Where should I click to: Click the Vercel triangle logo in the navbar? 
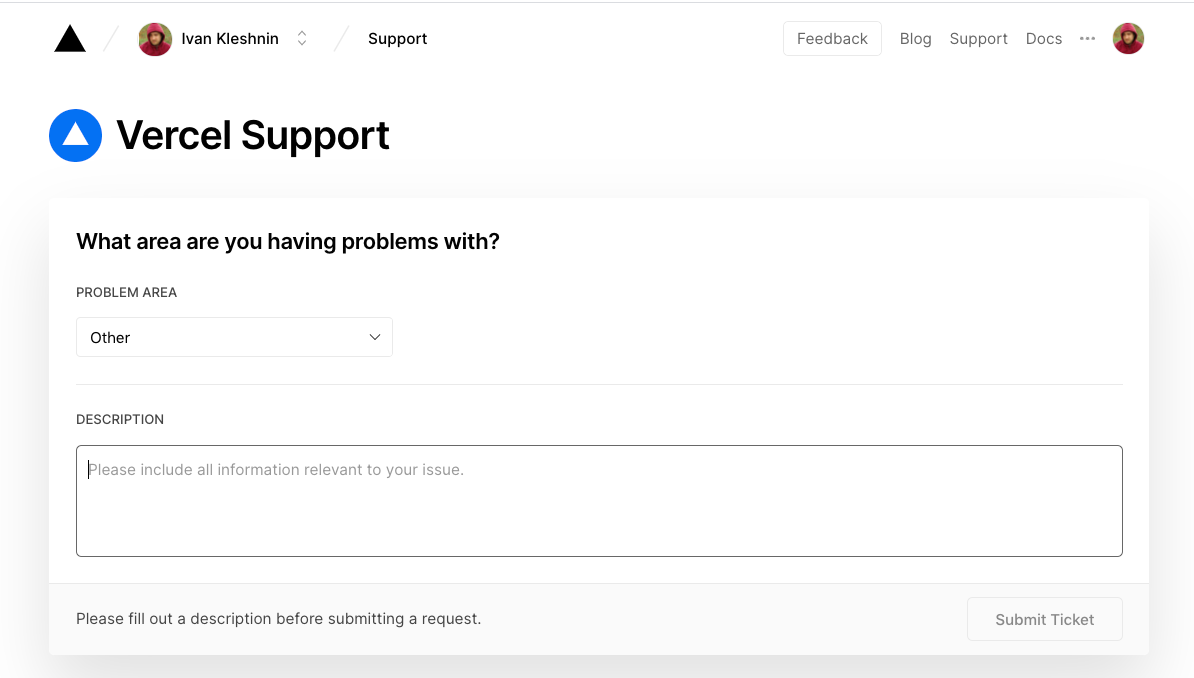pyautogui.click(x=69, y=38)
